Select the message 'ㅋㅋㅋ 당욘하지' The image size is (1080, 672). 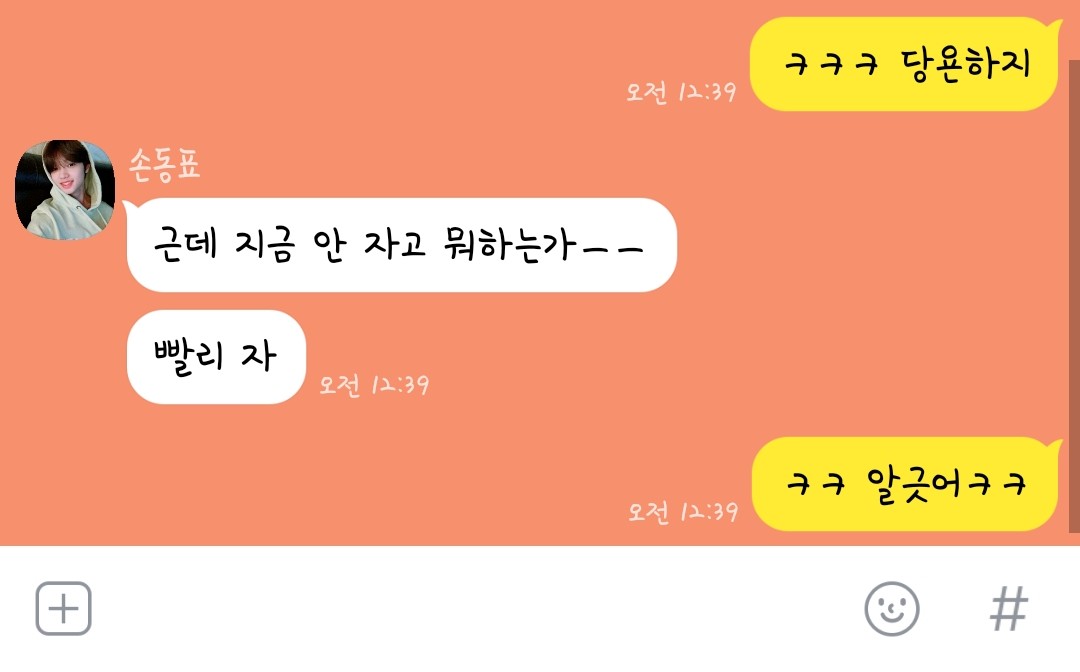pos(904,64)
